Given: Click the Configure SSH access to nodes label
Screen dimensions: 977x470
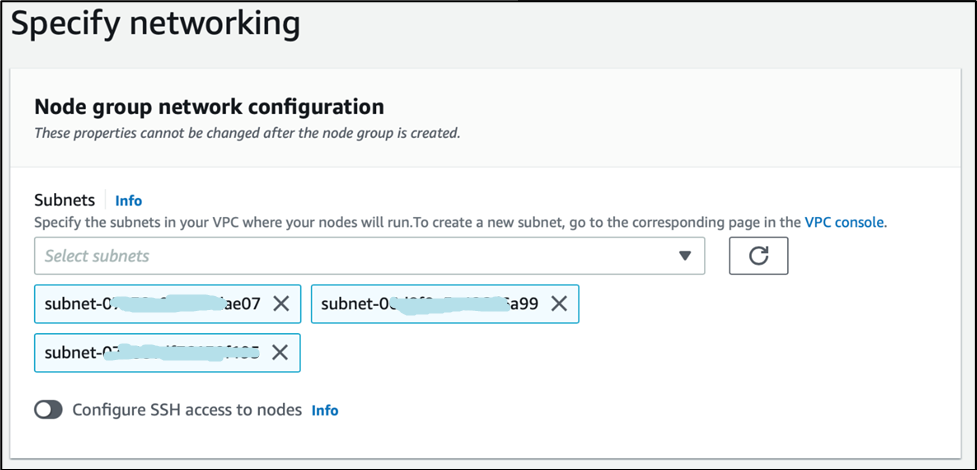Looking at the screenshot, I should 187,410.
